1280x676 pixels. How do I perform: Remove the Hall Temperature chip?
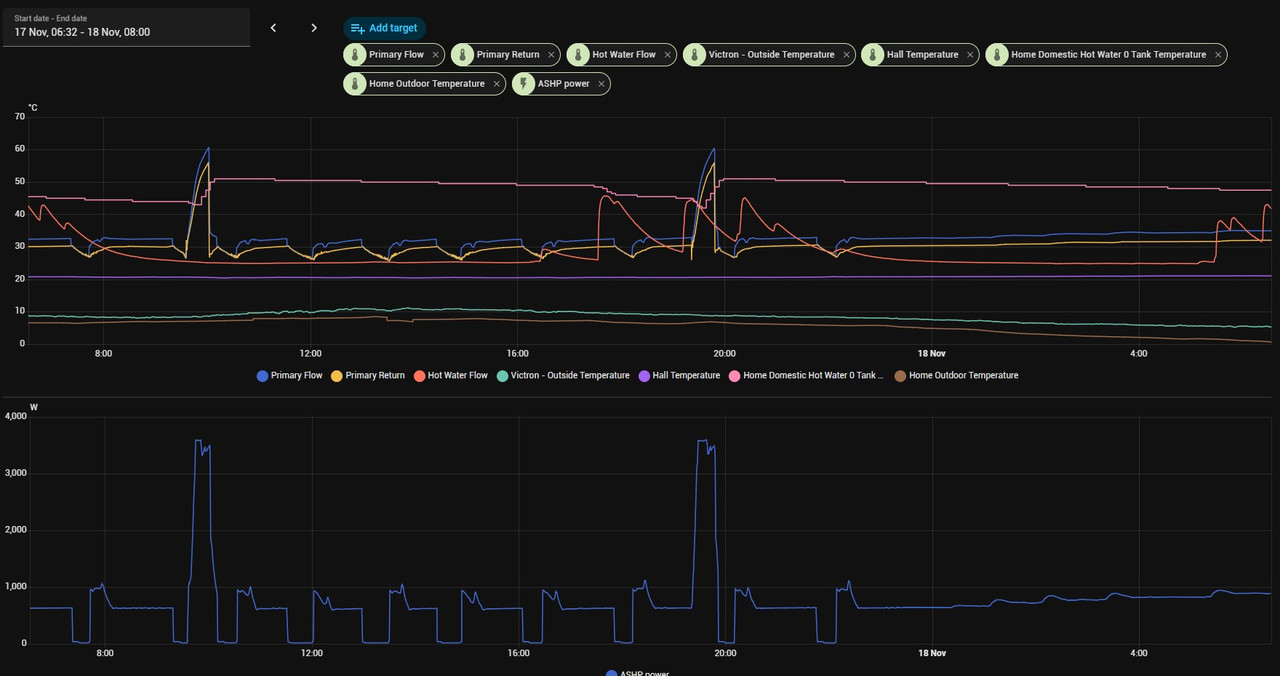970,55
